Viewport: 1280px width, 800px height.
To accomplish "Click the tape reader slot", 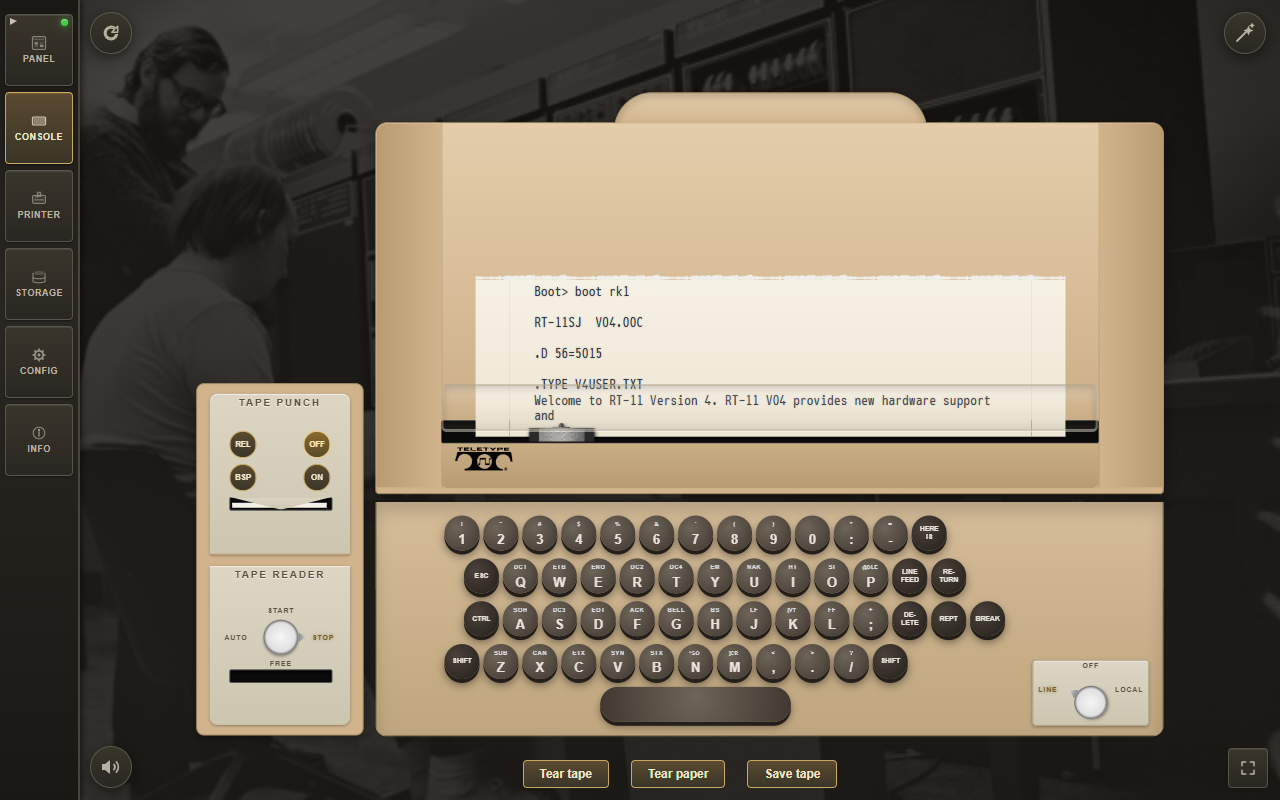I will tap(281, 676).
